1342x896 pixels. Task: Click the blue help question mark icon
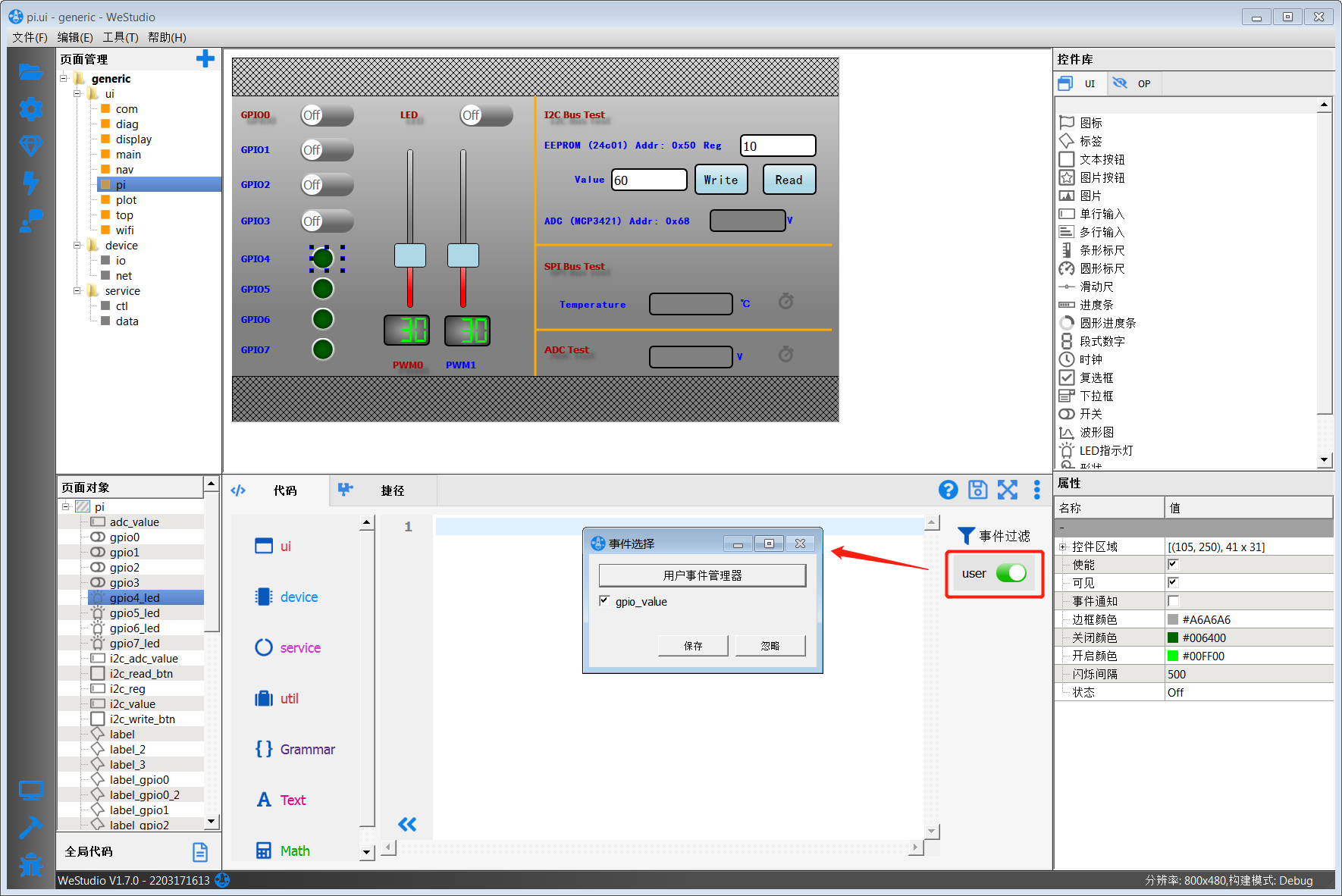948,490
